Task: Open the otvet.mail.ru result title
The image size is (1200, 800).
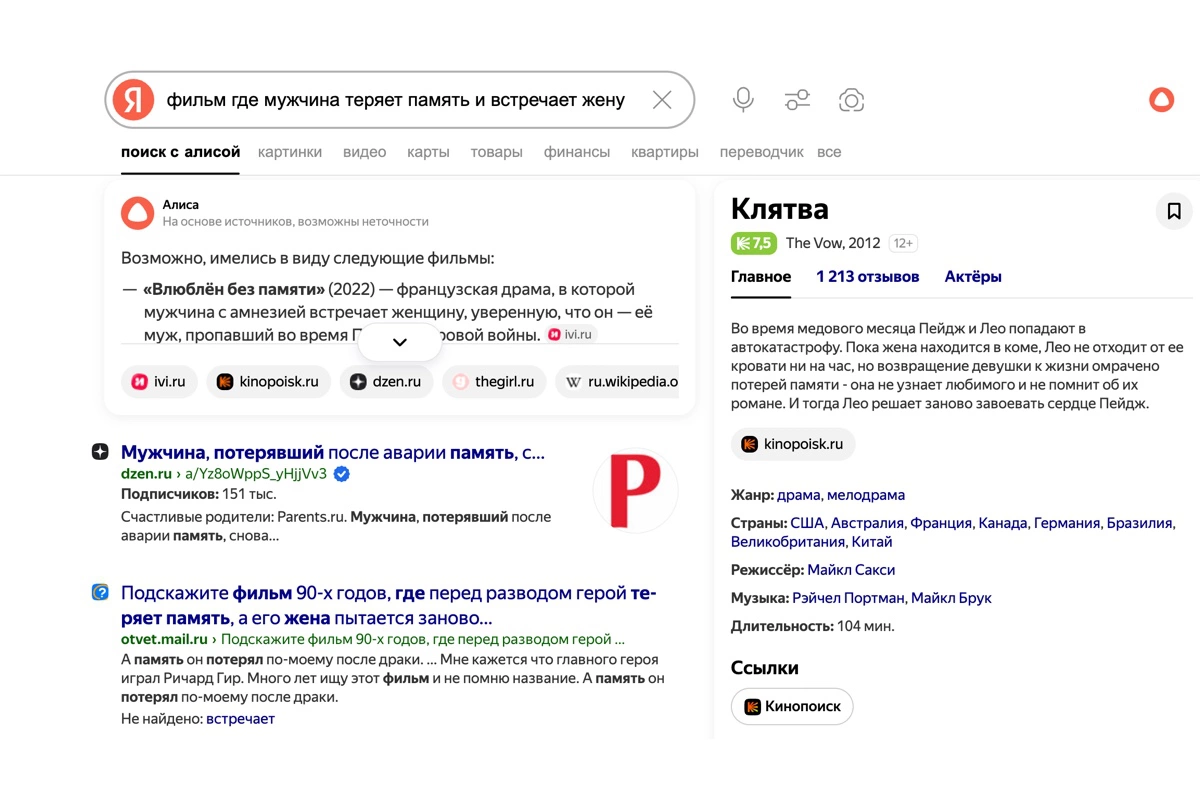Action: coord(389,605)
